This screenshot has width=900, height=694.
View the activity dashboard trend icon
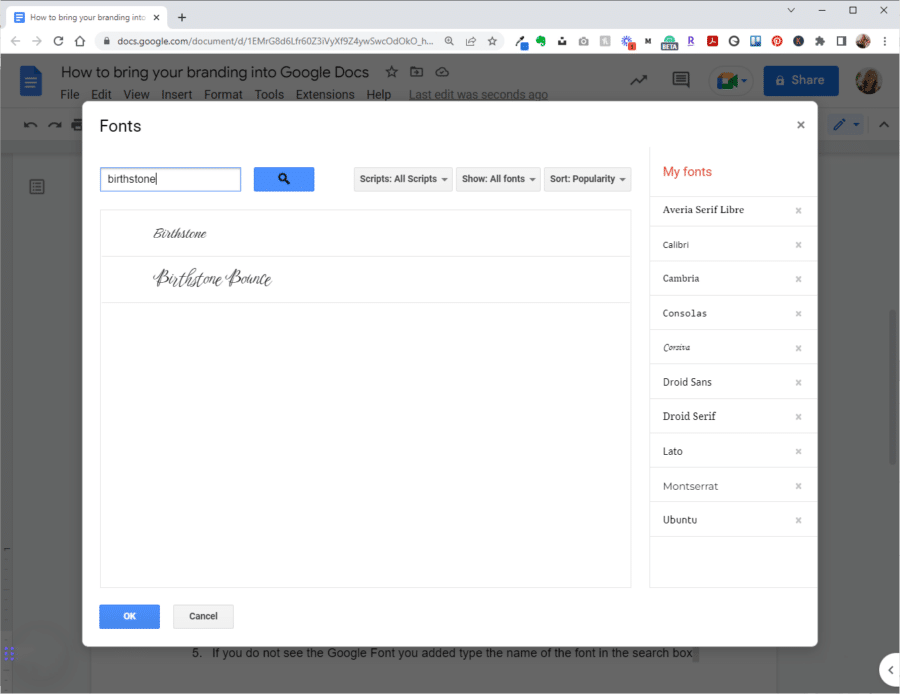coord(638,79)
